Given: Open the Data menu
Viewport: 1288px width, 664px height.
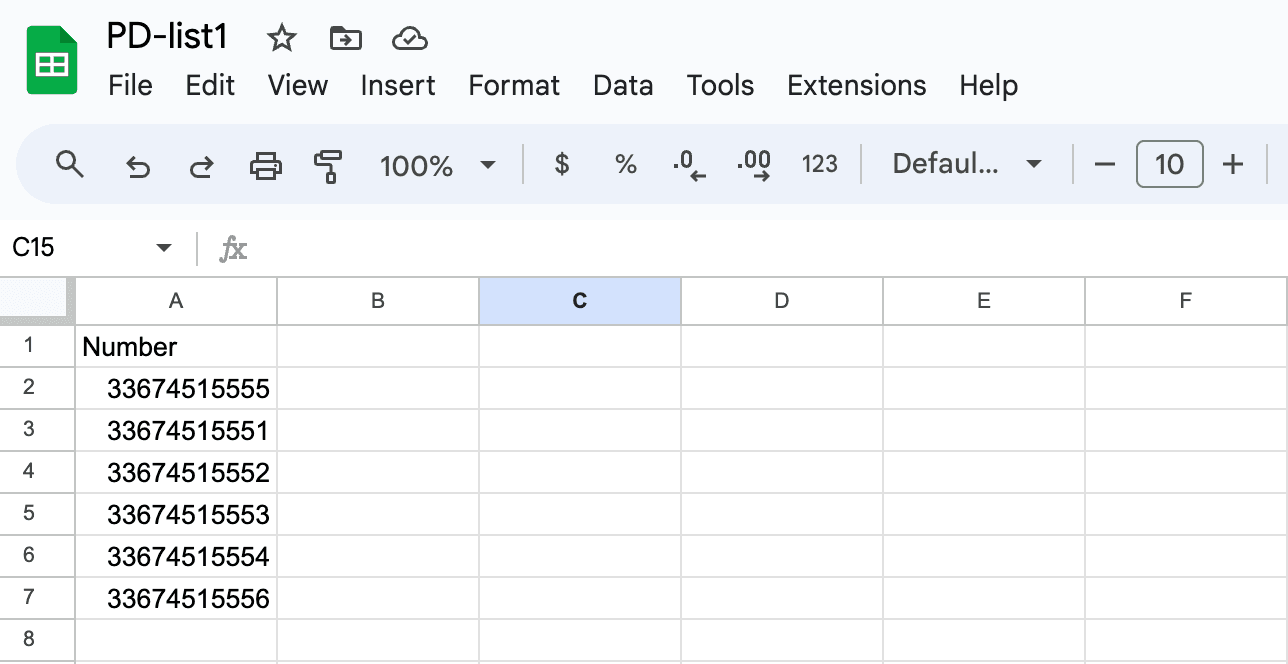Looking at the screenshot, I should (622, 86).
